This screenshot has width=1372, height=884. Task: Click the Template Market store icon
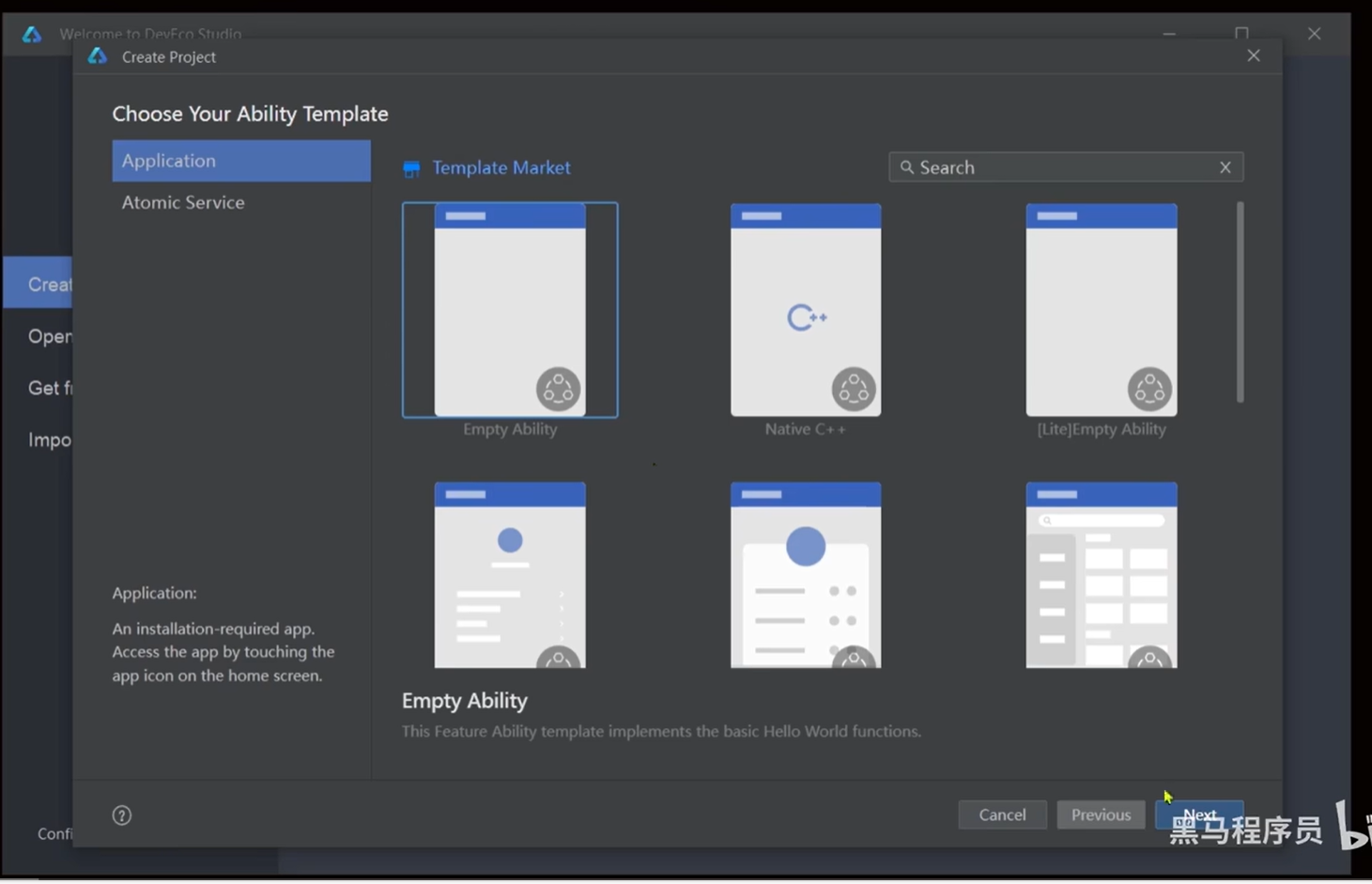pos(411,169)
